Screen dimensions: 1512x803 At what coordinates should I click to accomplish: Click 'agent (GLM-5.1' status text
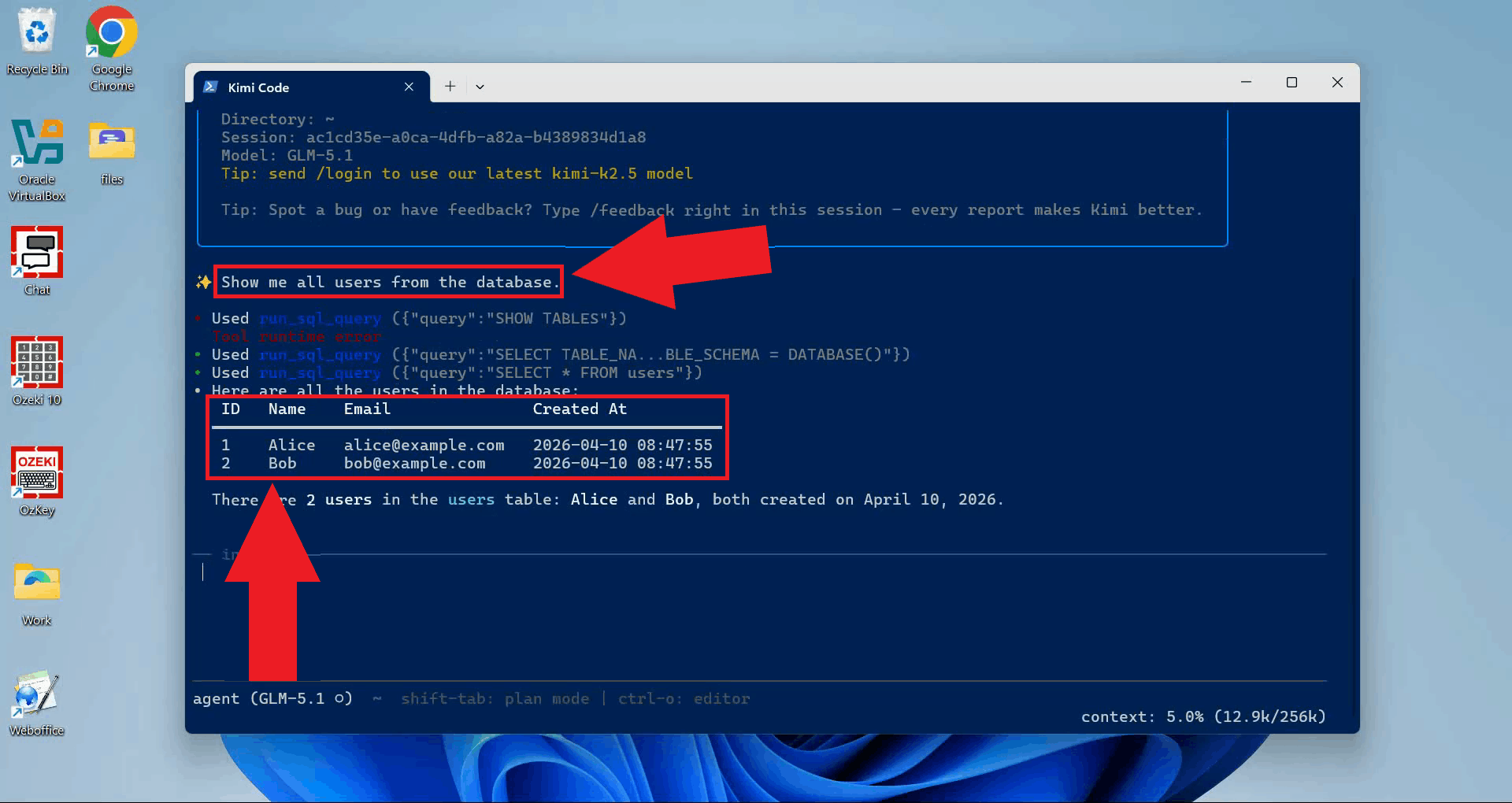272,698
